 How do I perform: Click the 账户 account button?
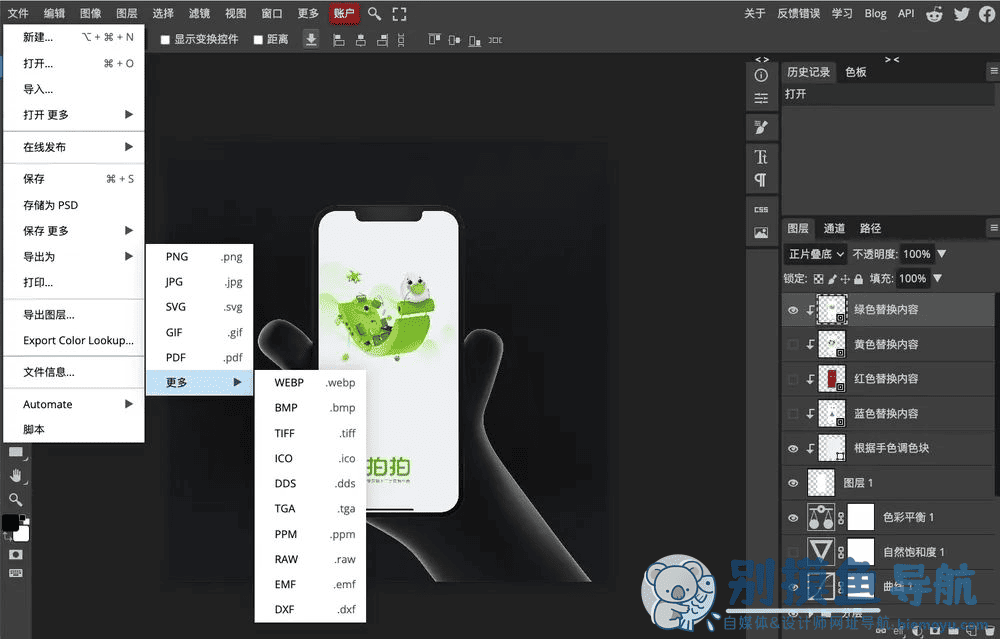coord(344,13)
